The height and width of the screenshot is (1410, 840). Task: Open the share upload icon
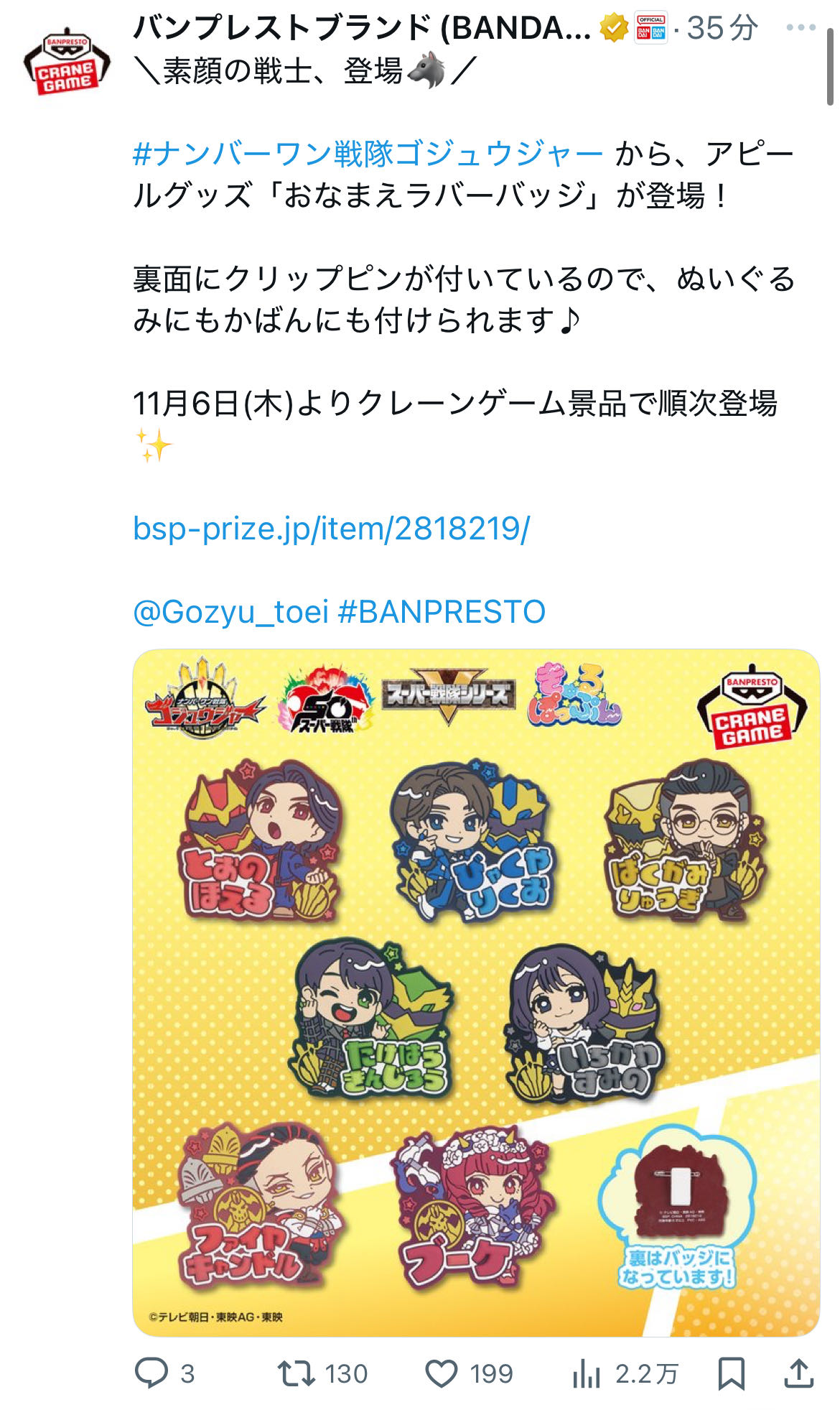(798, 1373)
